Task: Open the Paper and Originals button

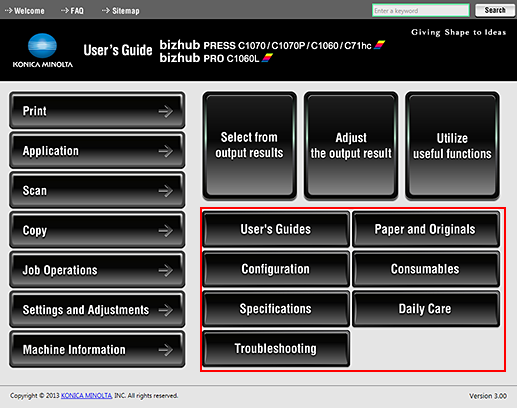Action: point(426,229)
